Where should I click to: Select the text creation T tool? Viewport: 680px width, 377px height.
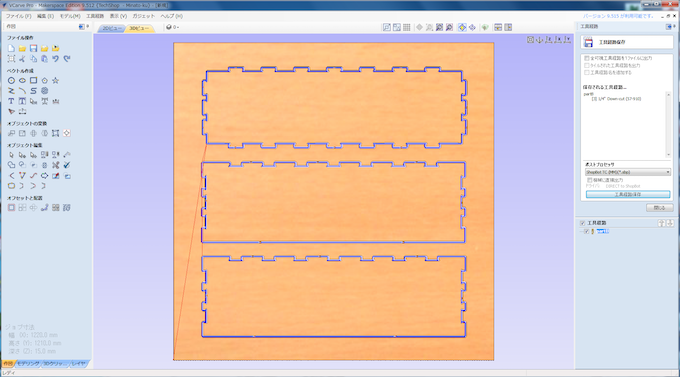pos(11,101)
